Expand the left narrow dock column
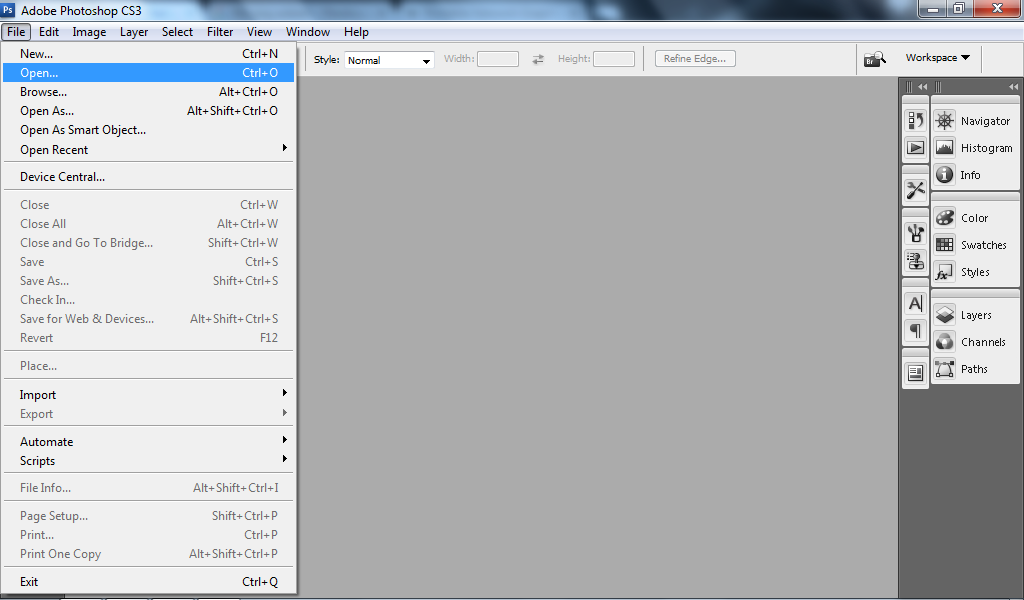 point(922,86)
